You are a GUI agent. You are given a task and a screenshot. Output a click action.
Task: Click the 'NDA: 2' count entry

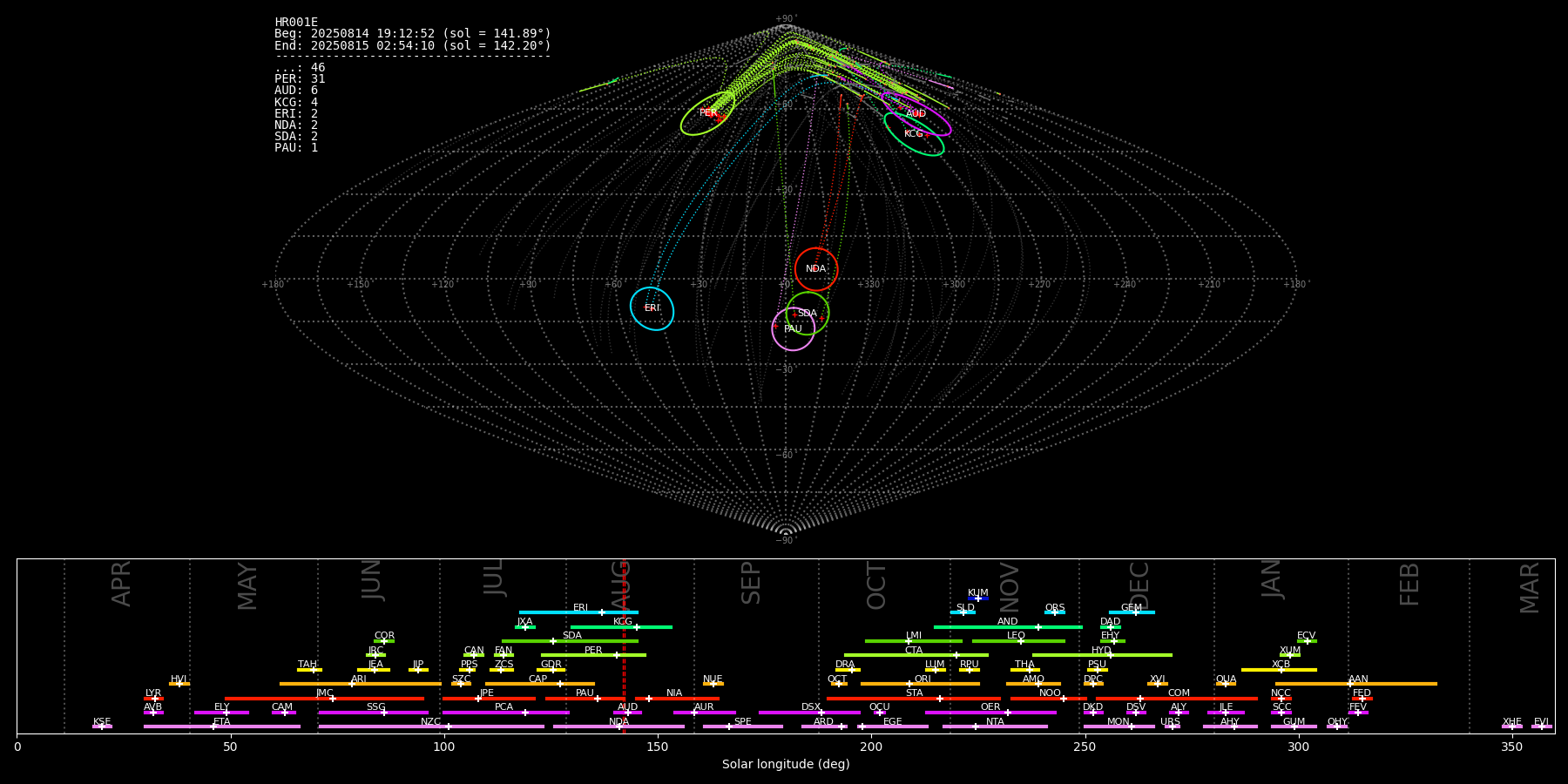pos(296,125)
